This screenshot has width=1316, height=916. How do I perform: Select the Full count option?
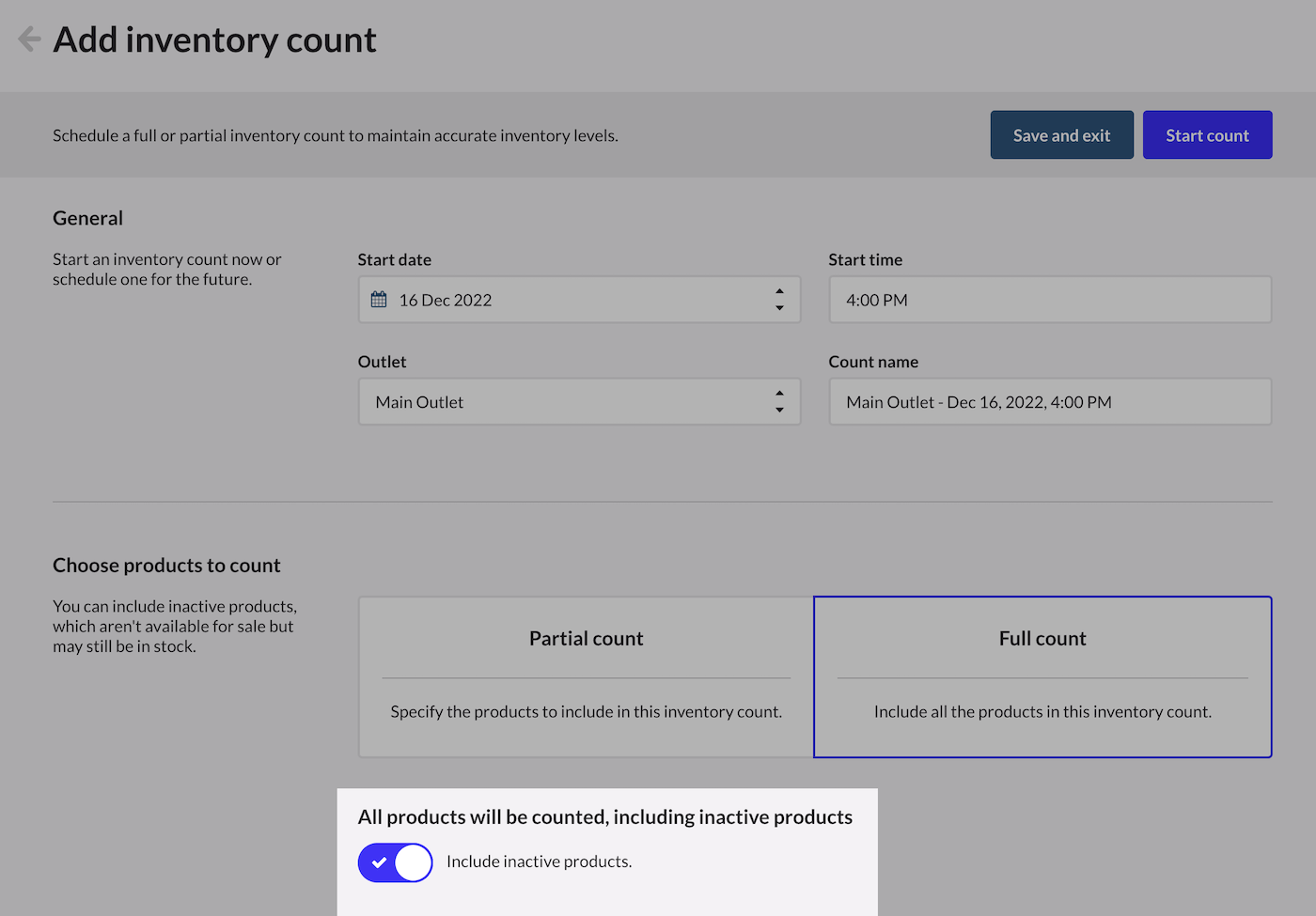click(x=1042, y=639)
